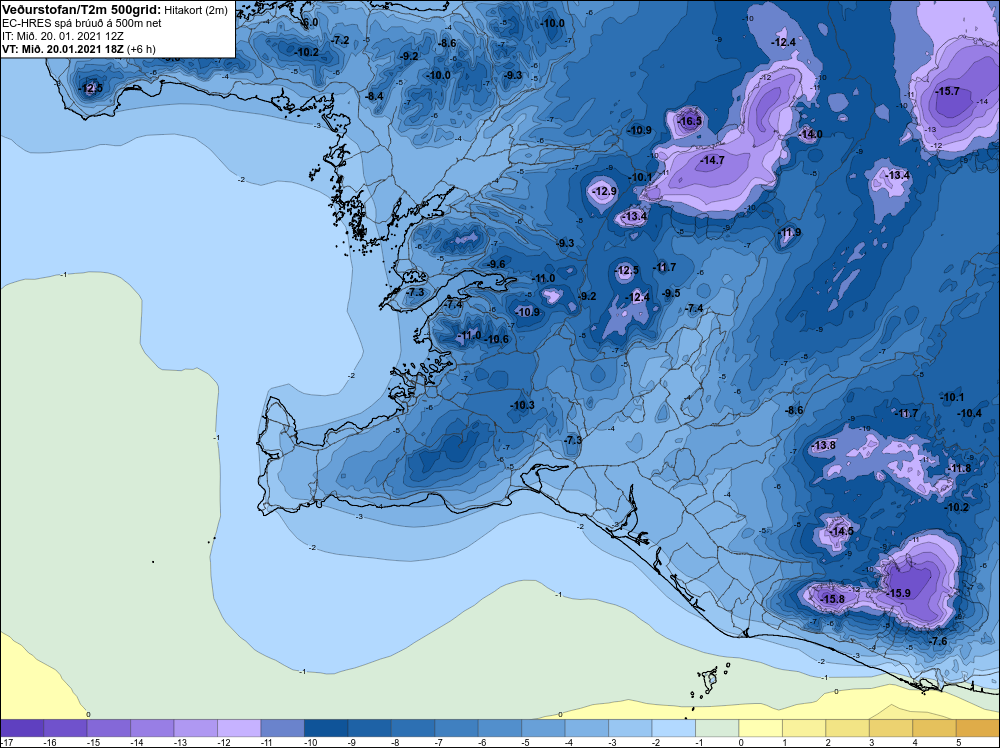Click the temperature label -13.8
The width and height of the screenshot is (1000, 748).
click(823, 445)
